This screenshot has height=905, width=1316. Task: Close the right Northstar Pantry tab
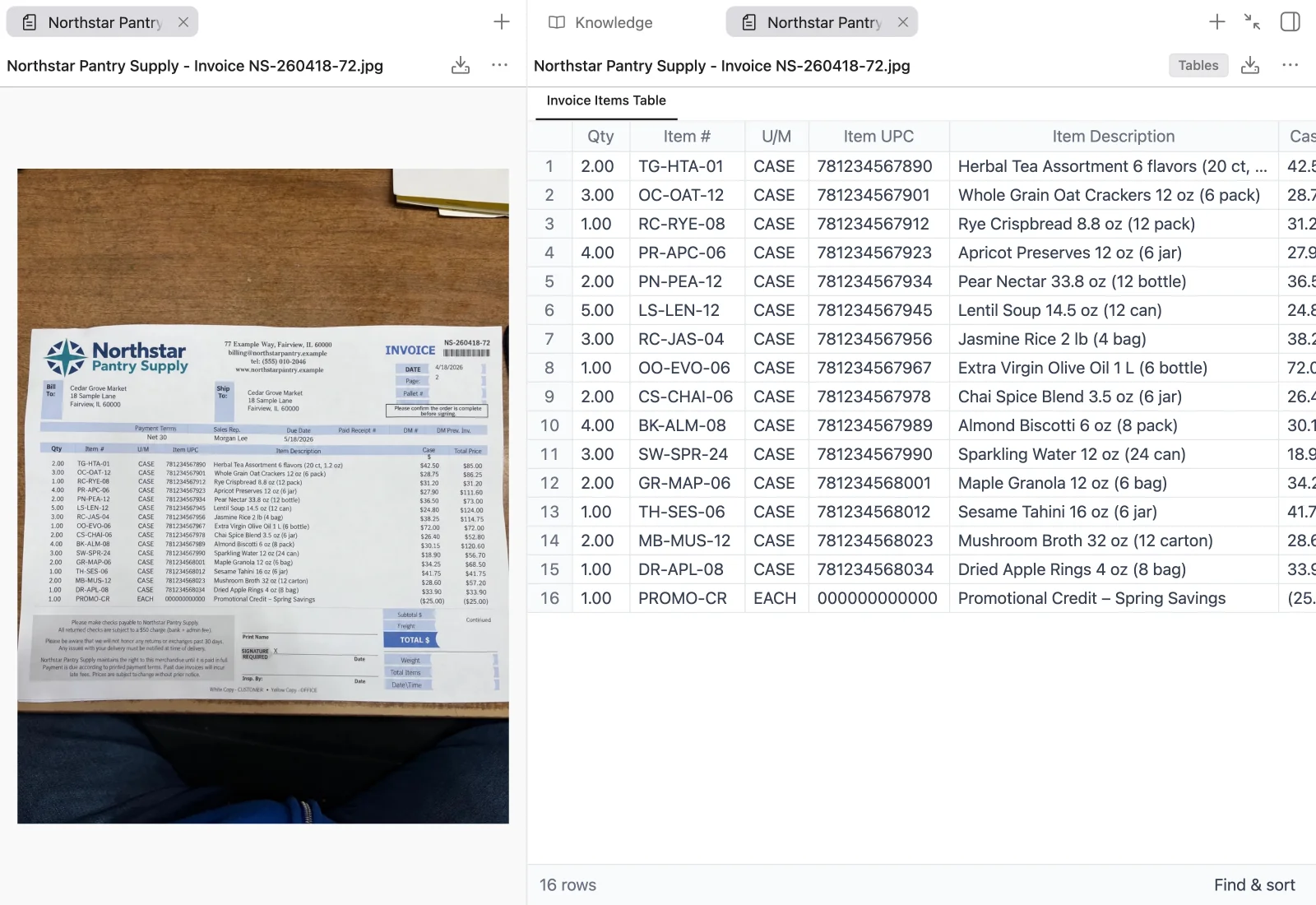903,22
